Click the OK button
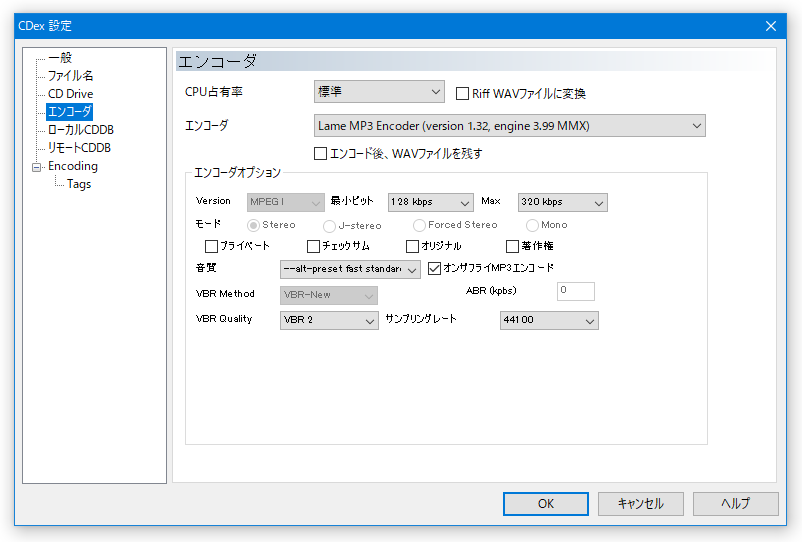802x542 pixels. click(x=546, y=504)
